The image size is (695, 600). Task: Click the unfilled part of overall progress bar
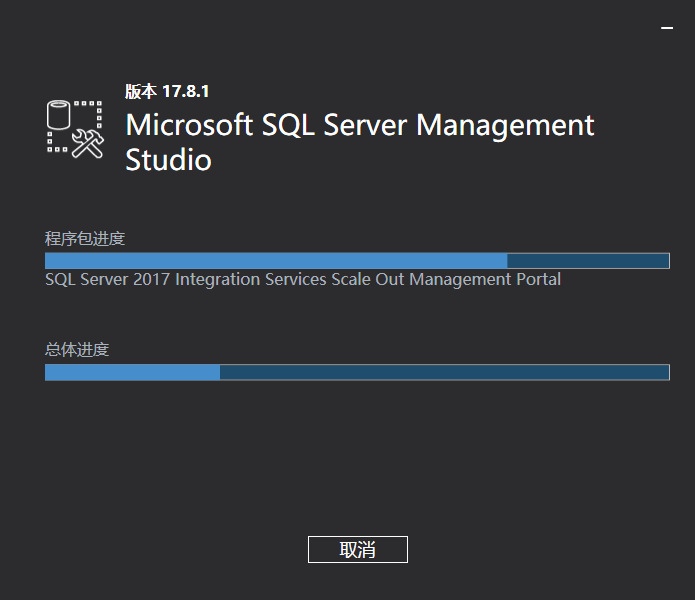444,372
